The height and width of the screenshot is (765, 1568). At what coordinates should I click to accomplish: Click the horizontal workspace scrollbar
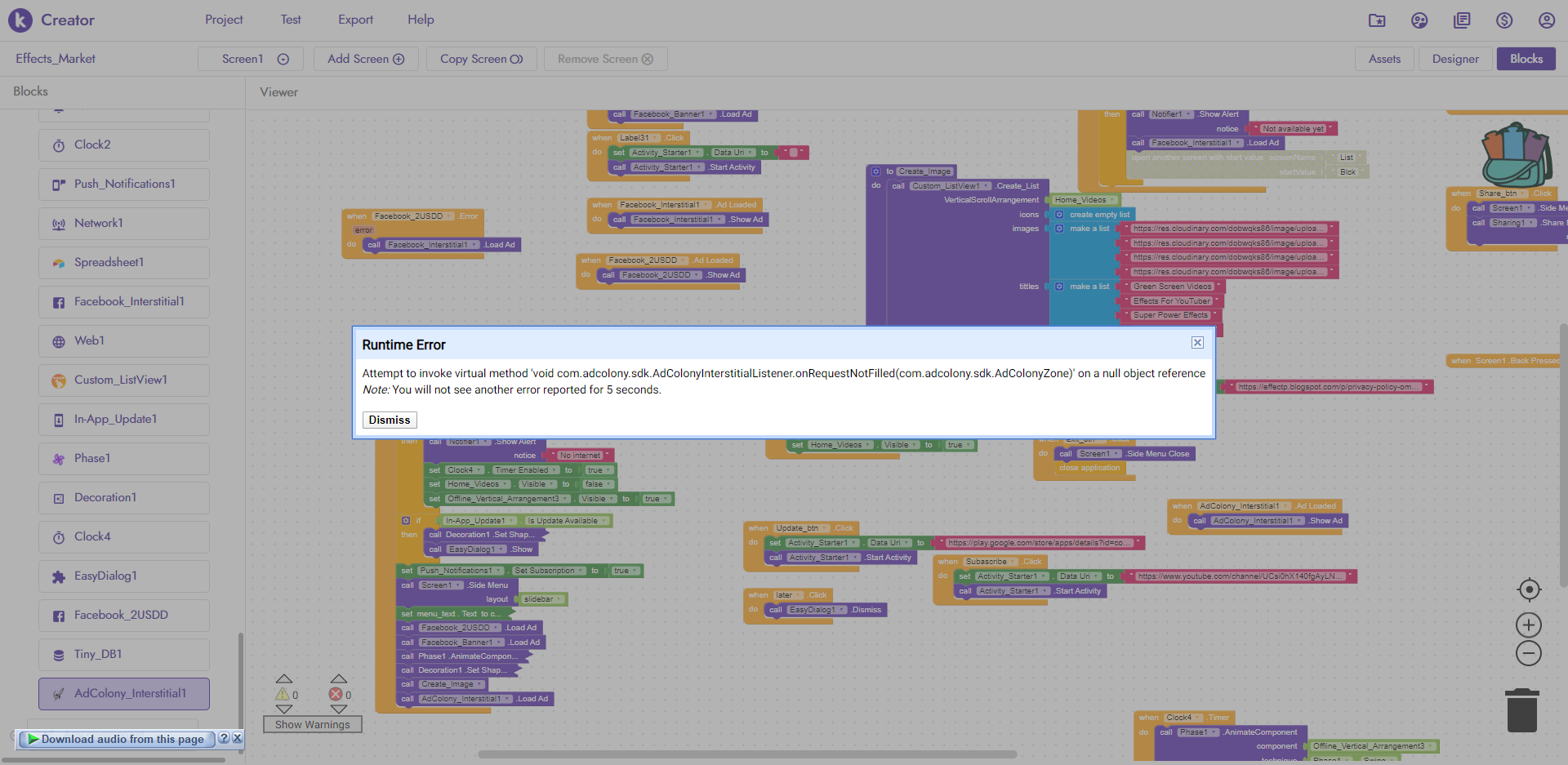pyautogui.click(x=747, y=754)
